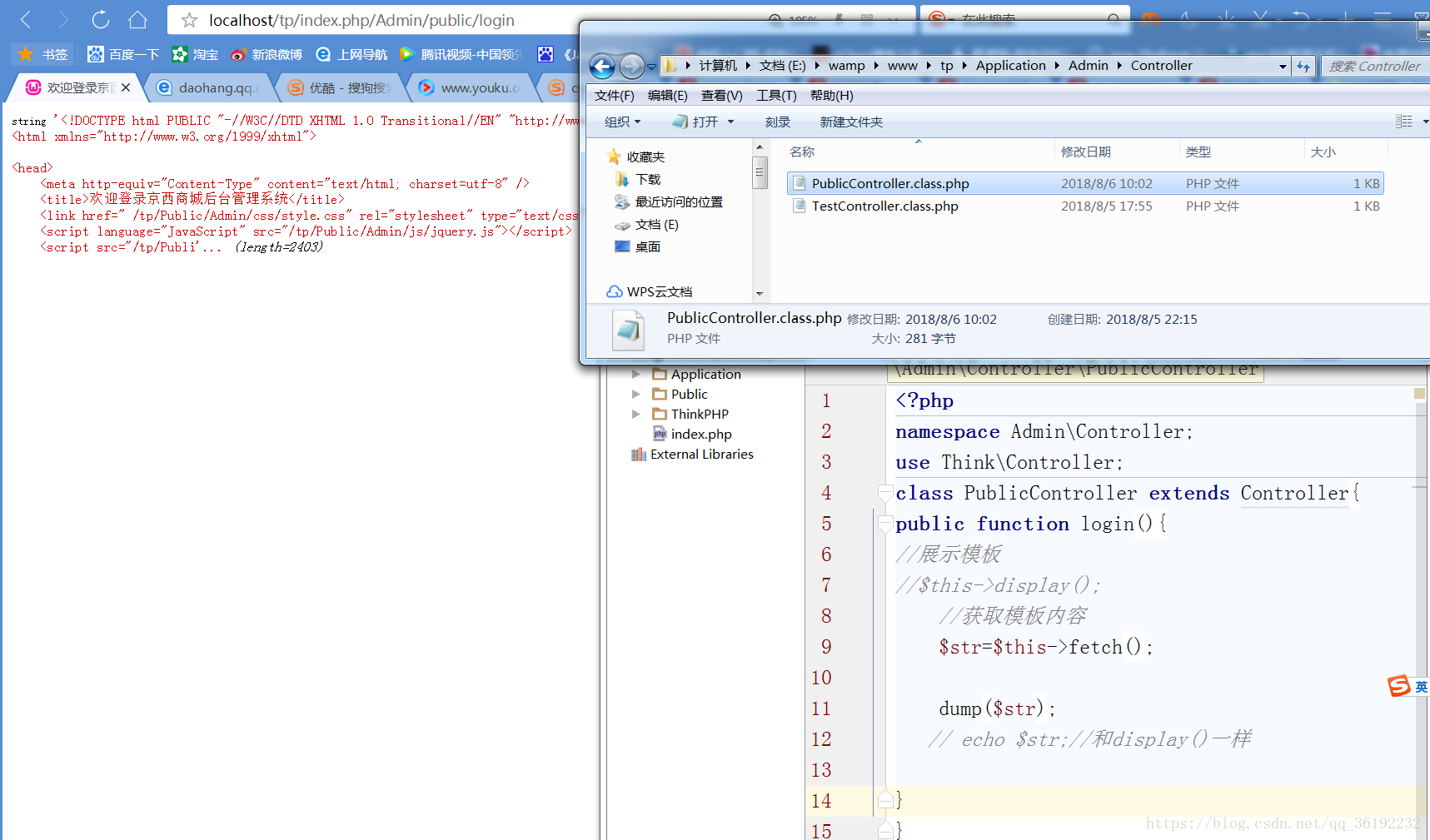Expand the Application folder in project tree
The height and width of the screenshot is (840, 1430).
coord(636,374)
